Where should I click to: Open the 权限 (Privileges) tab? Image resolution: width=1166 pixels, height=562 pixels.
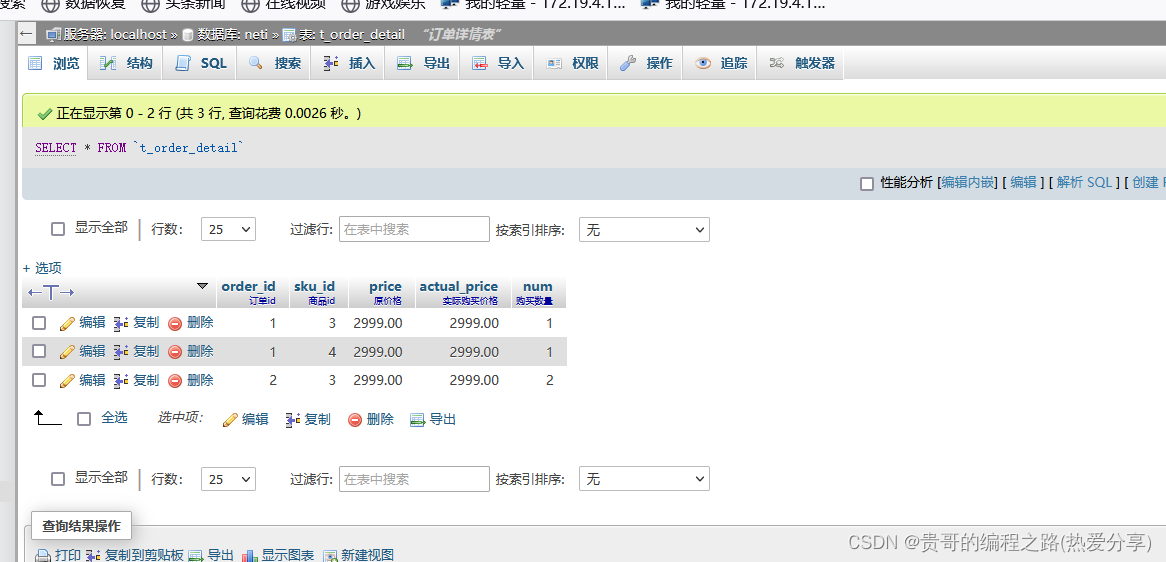573,64
